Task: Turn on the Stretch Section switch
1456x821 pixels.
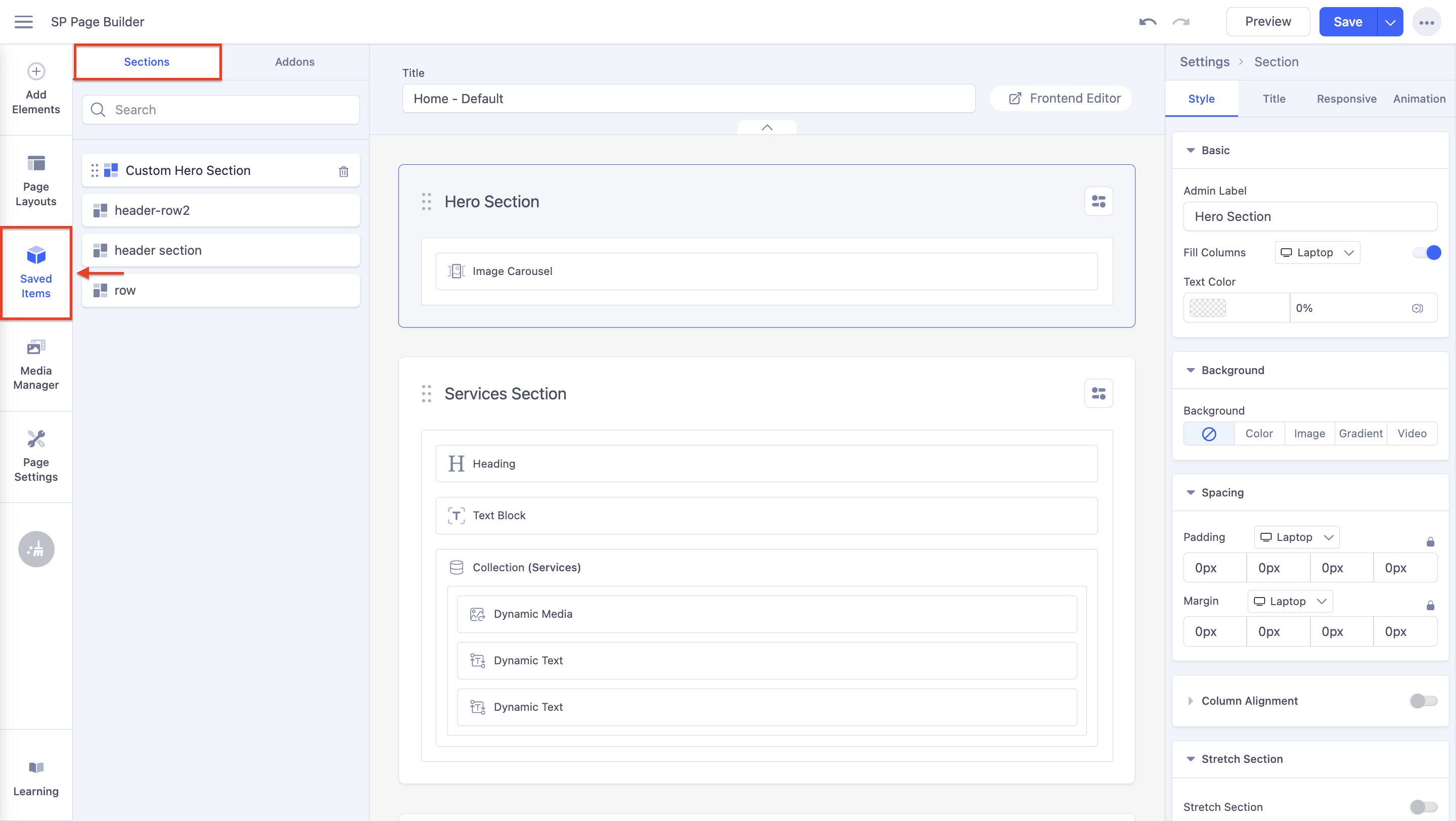Action: (1423, 806)
